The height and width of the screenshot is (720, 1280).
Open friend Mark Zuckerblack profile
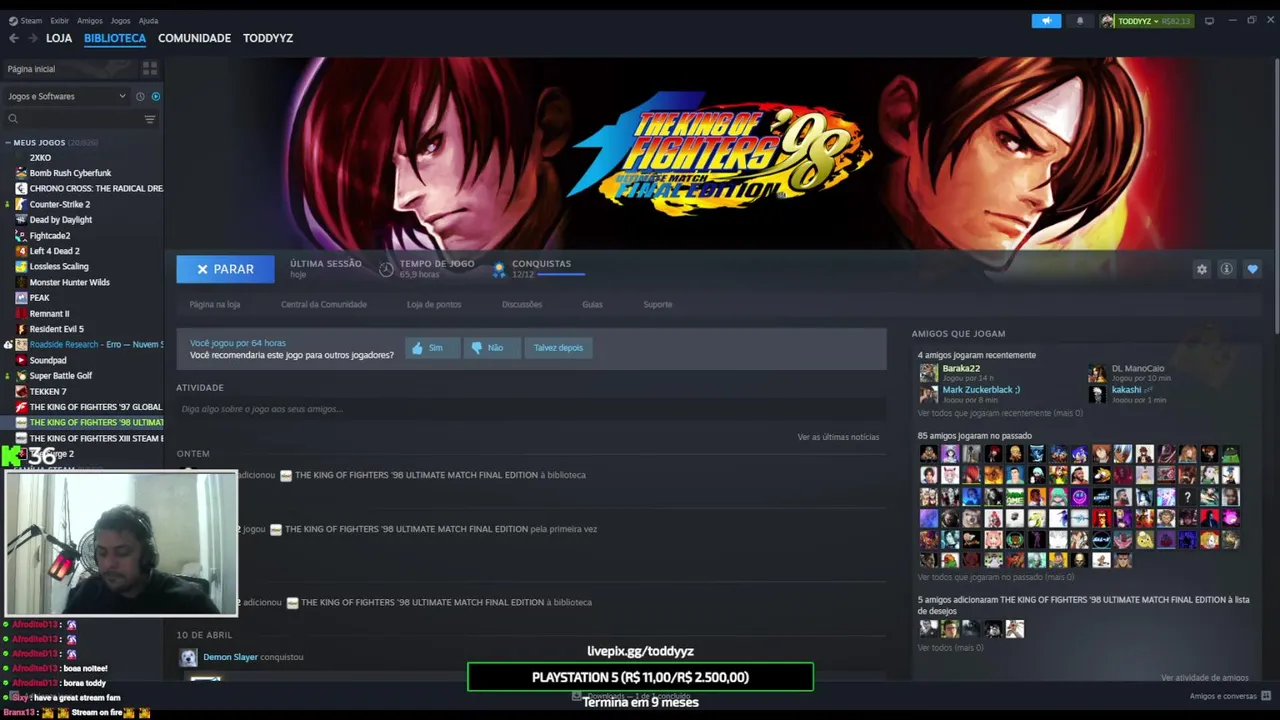(981, 390)
